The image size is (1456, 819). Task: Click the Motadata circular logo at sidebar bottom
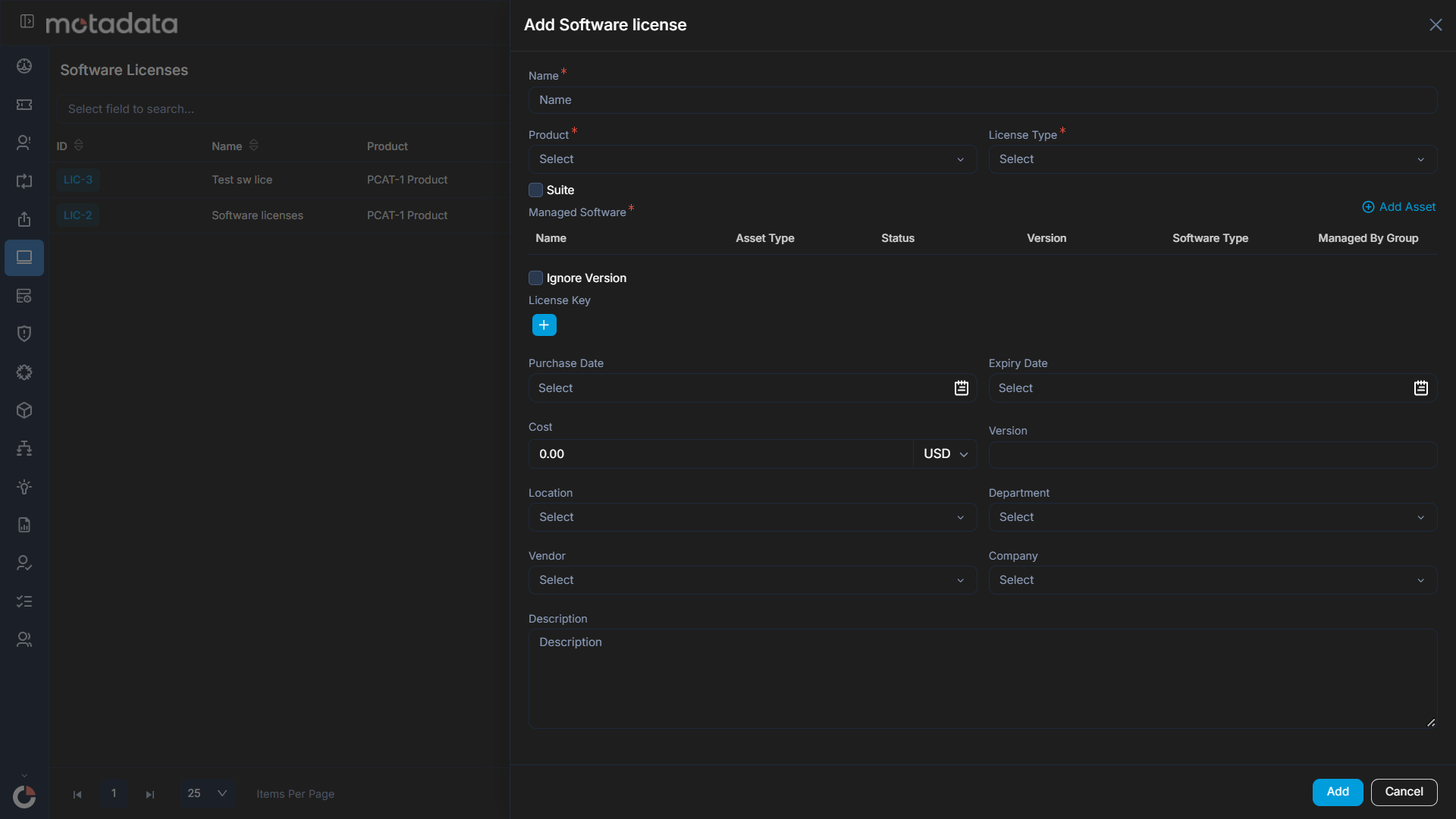[x=24, y=797]
